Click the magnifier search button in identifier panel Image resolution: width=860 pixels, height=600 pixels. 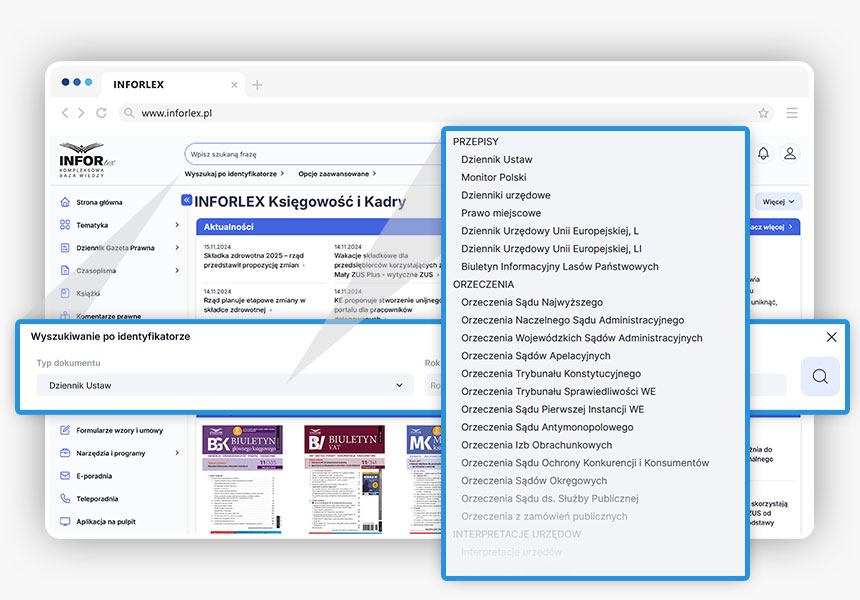coord(820,377)
